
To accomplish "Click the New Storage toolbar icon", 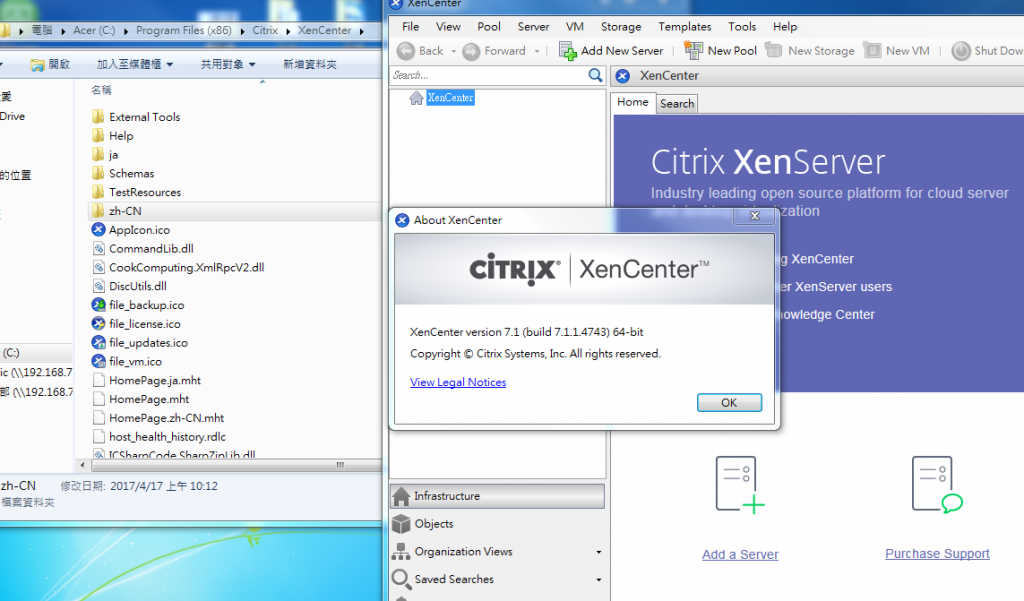I will tap(773, 50).
